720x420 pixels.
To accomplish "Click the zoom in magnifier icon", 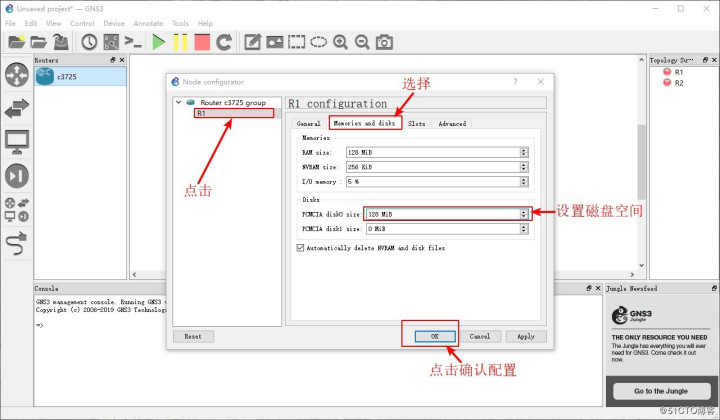I will [340, 42].
